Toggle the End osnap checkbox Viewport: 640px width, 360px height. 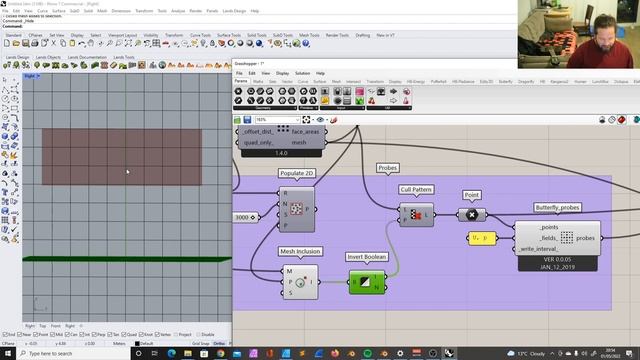point(5,335)
